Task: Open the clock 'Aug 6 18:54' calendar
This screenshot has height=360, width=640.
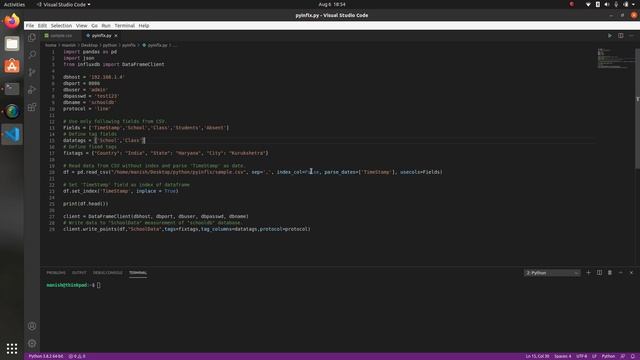Action: pyautogui.click(x=332, y=4)
